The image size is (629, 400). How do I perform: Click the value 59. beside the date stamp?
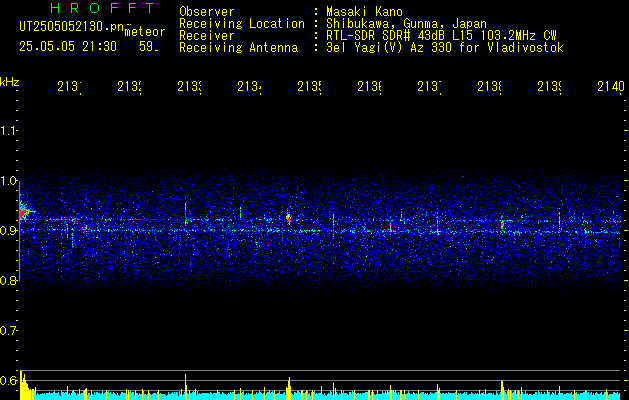(x=149, y=47)
